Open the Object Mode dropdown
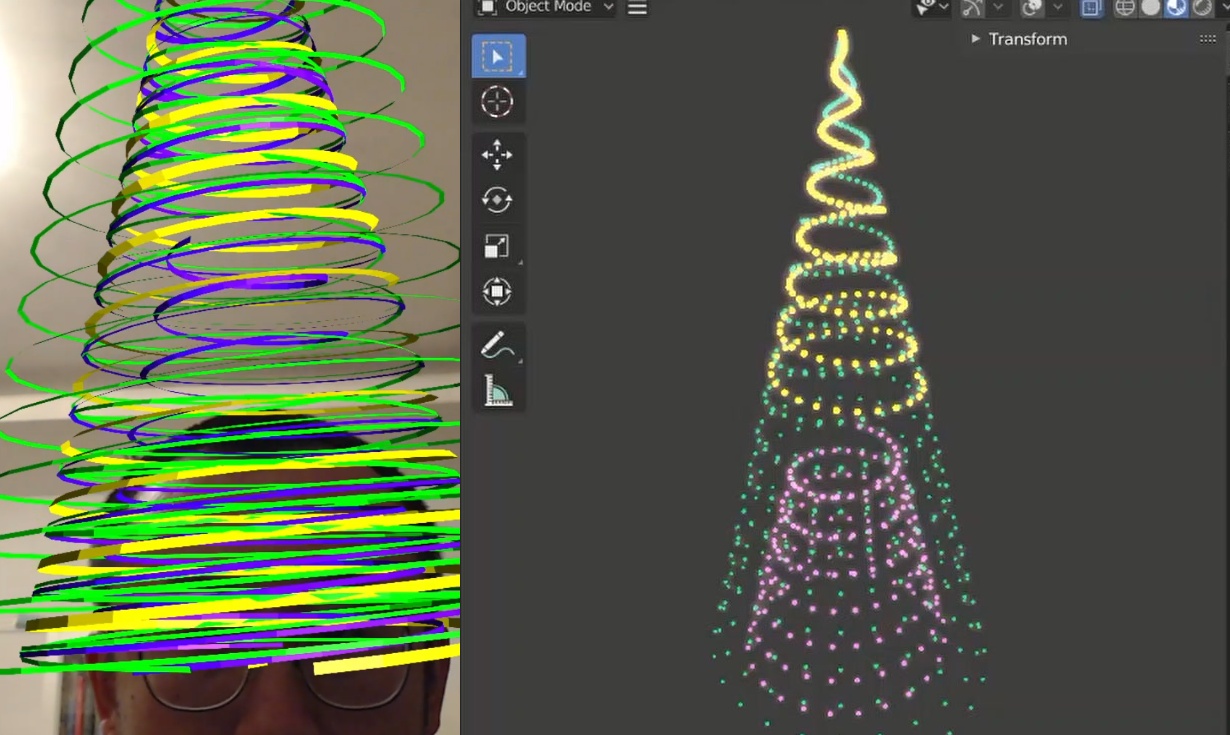This screenshot has height=735, width=1230. coord(545,7)
